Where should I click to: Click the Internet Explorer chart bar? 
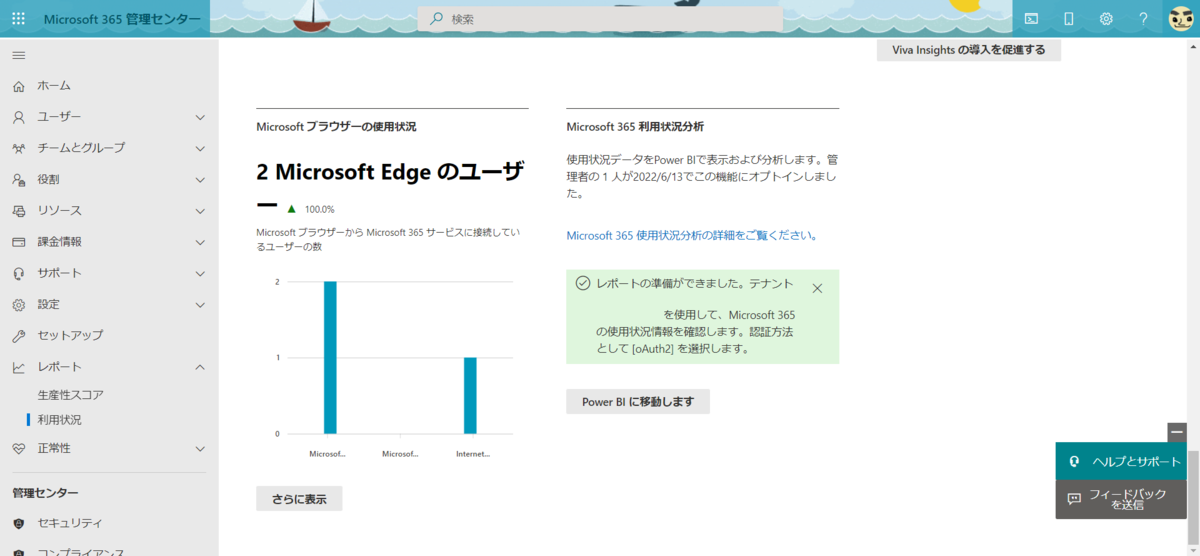(470, 395)
